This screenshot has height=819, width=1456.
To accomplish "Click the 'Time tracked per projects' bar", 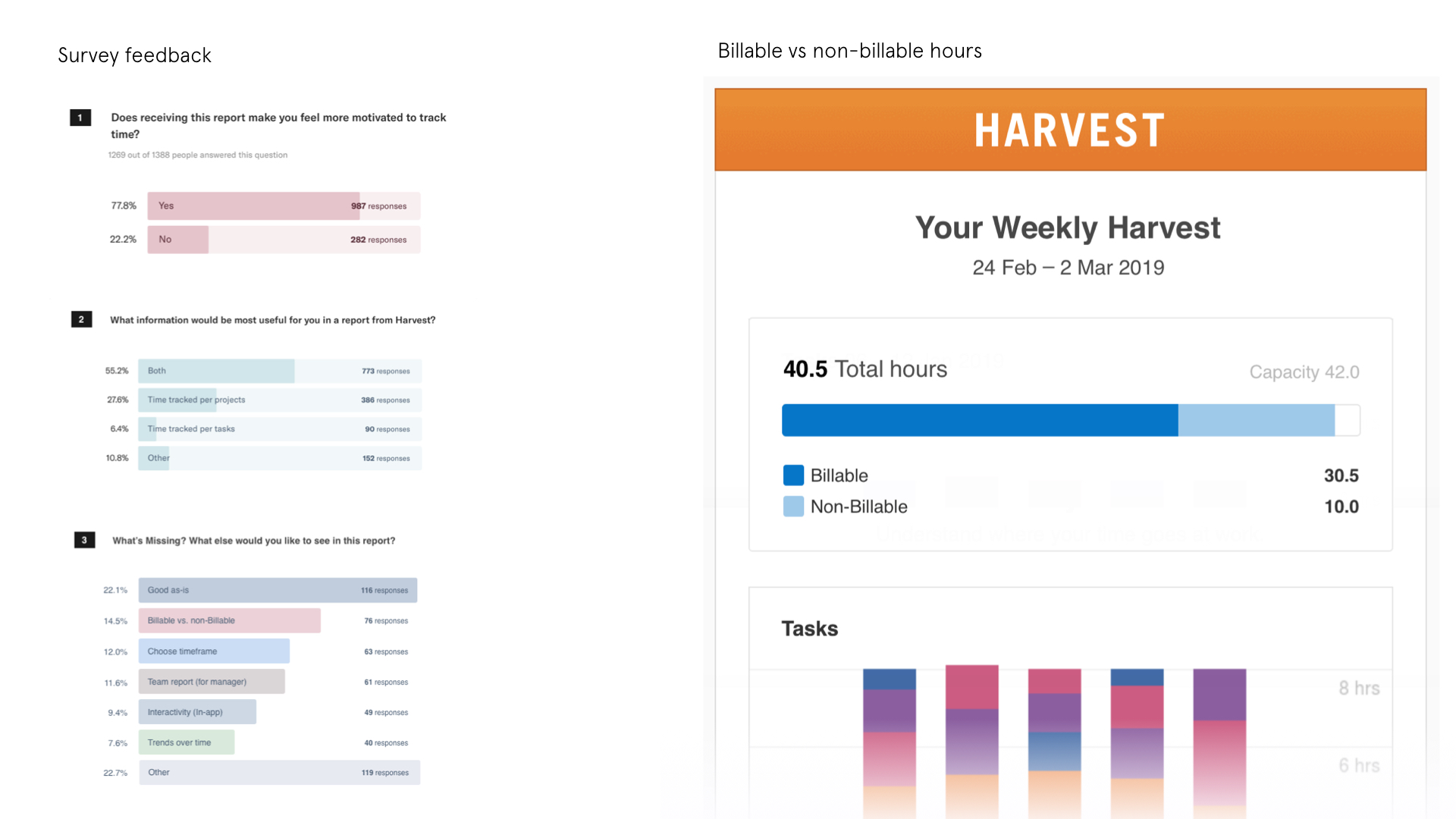I will pyautogui.click(x=280, y=400).
